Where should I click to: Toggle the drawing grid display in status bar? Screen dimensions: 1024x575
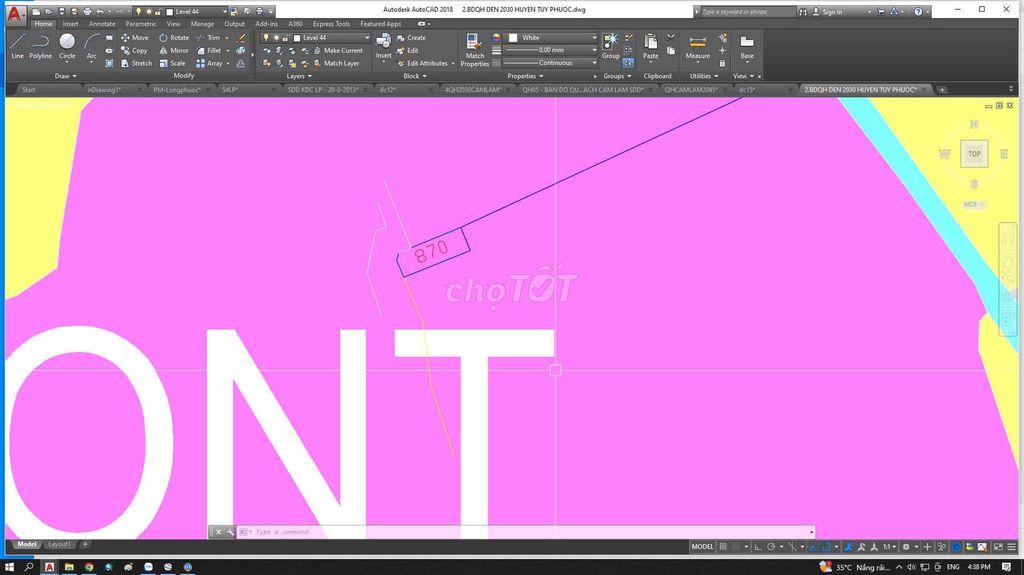724,547
